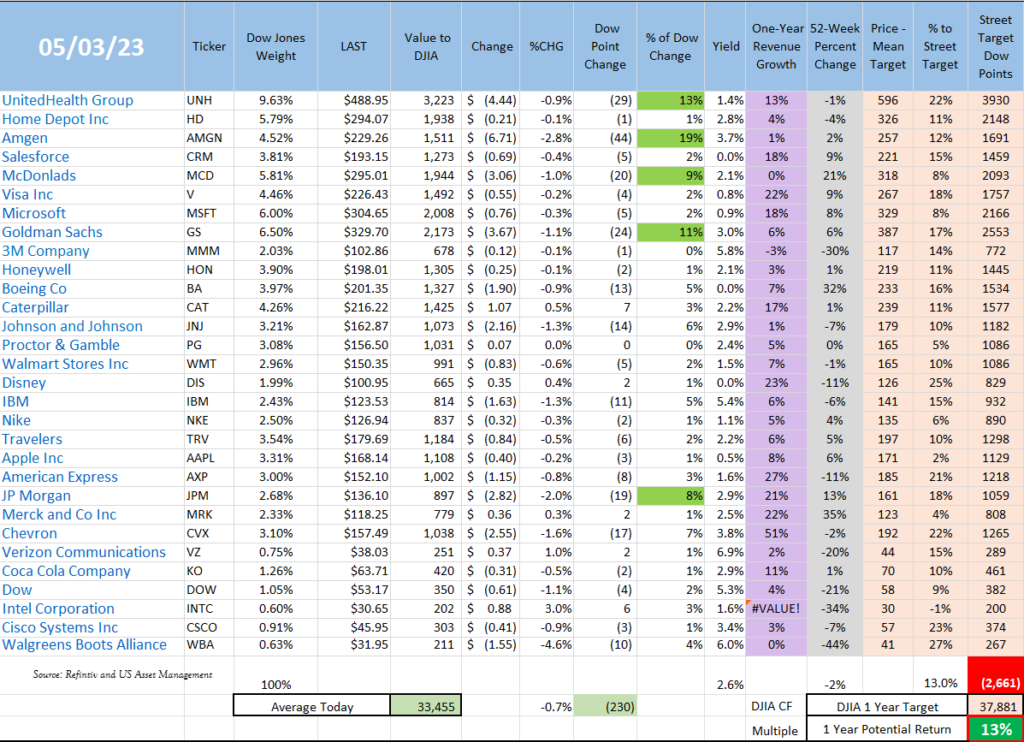This screenshot has height=742, width=1024.
Task: Click the LAST column header
Action: 354,46
